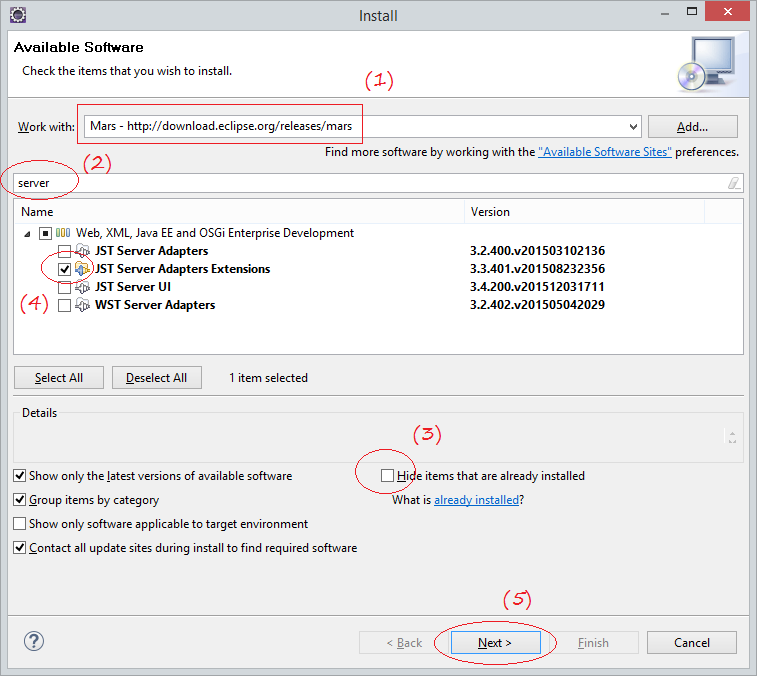
Task: Click the Details pane scroll down arrow
Action: pos(732,440)
